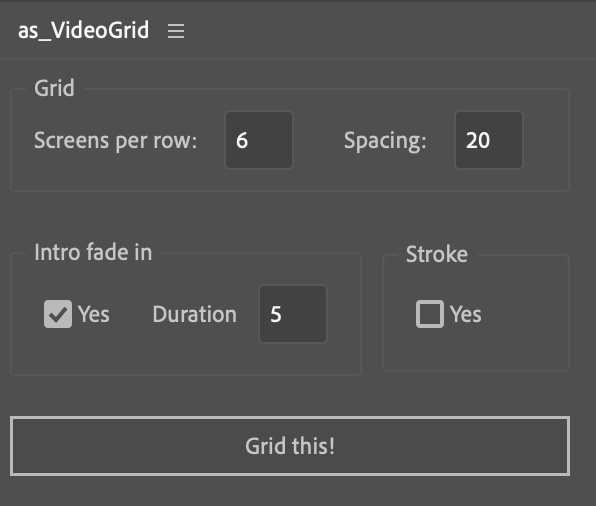Enable the Stroke Yes checkbox
The width and height of the screenshot is (596, 506).
(430, 314)
